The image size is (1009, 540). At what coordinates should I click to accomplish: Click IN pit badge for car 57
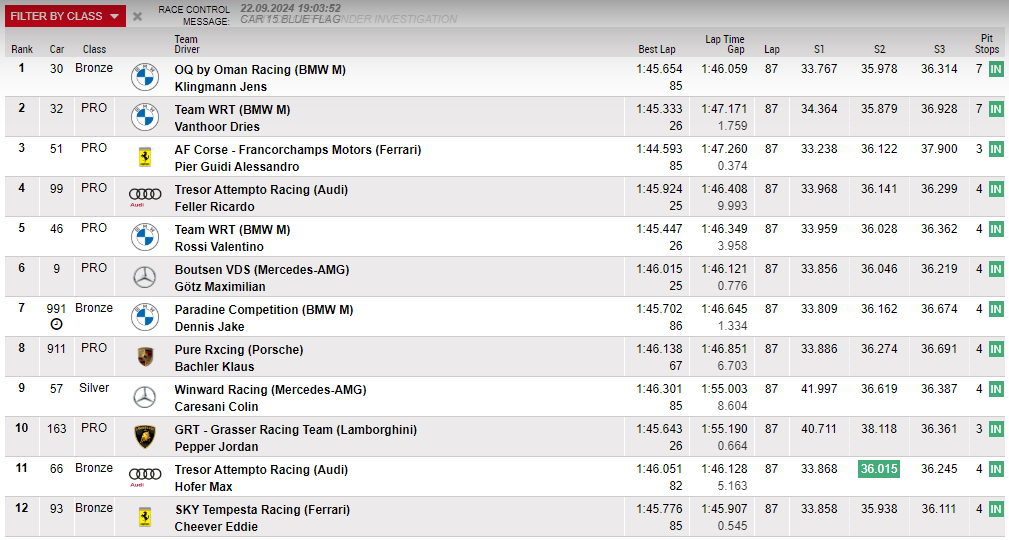pyautogui.click(x=996, y=389)
